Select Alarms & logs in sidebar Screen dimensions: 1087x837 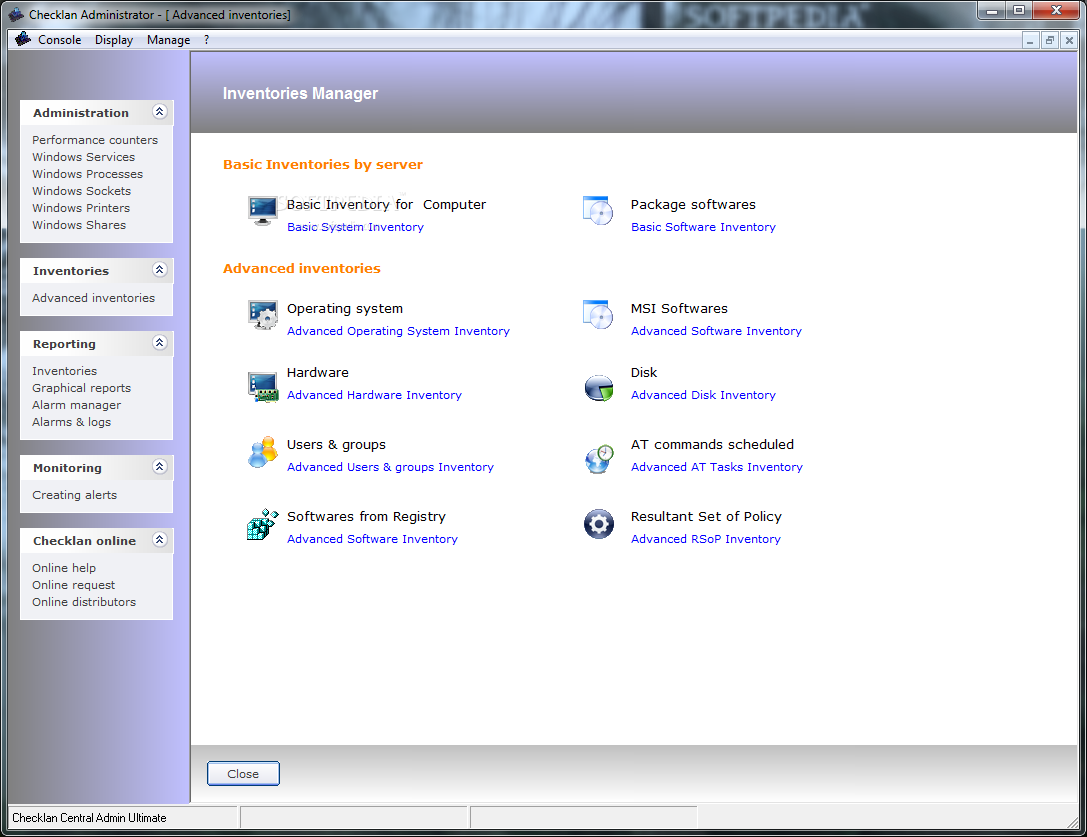point(71,422)
